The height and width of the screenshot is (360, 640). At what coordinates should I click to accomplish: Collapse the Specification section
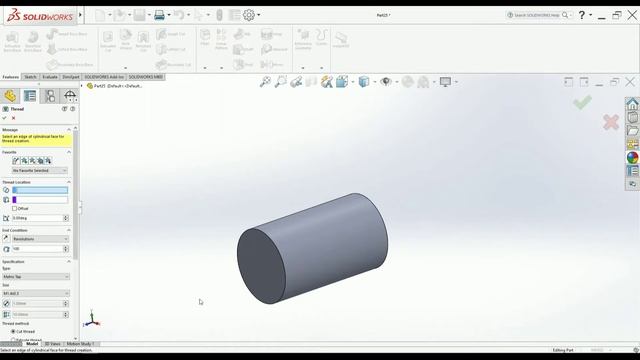tap(69, 262)
